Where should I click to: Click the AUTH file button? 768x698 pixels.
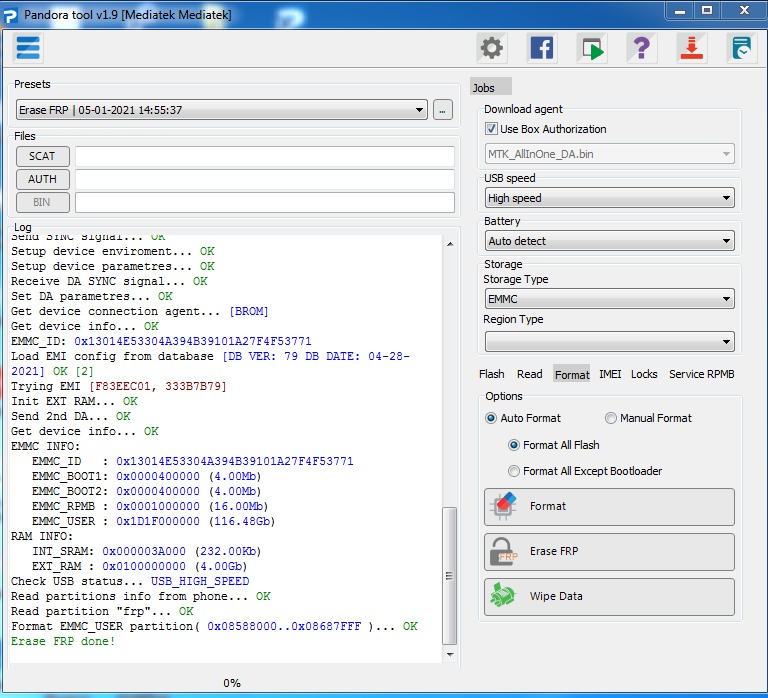click(43, 179)
